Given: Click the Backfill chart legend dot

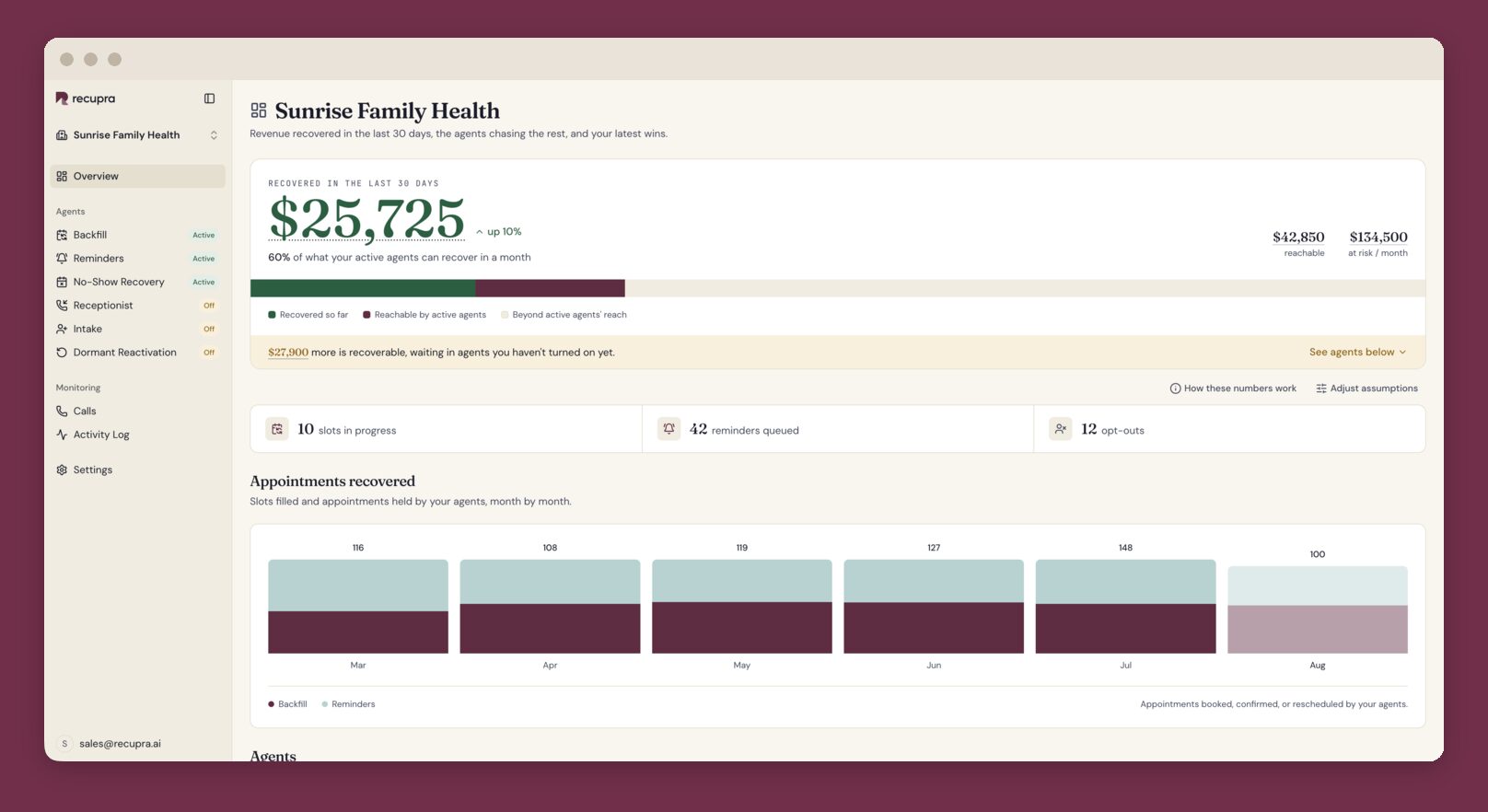Looking at the screenshot, I should (272, 704).
